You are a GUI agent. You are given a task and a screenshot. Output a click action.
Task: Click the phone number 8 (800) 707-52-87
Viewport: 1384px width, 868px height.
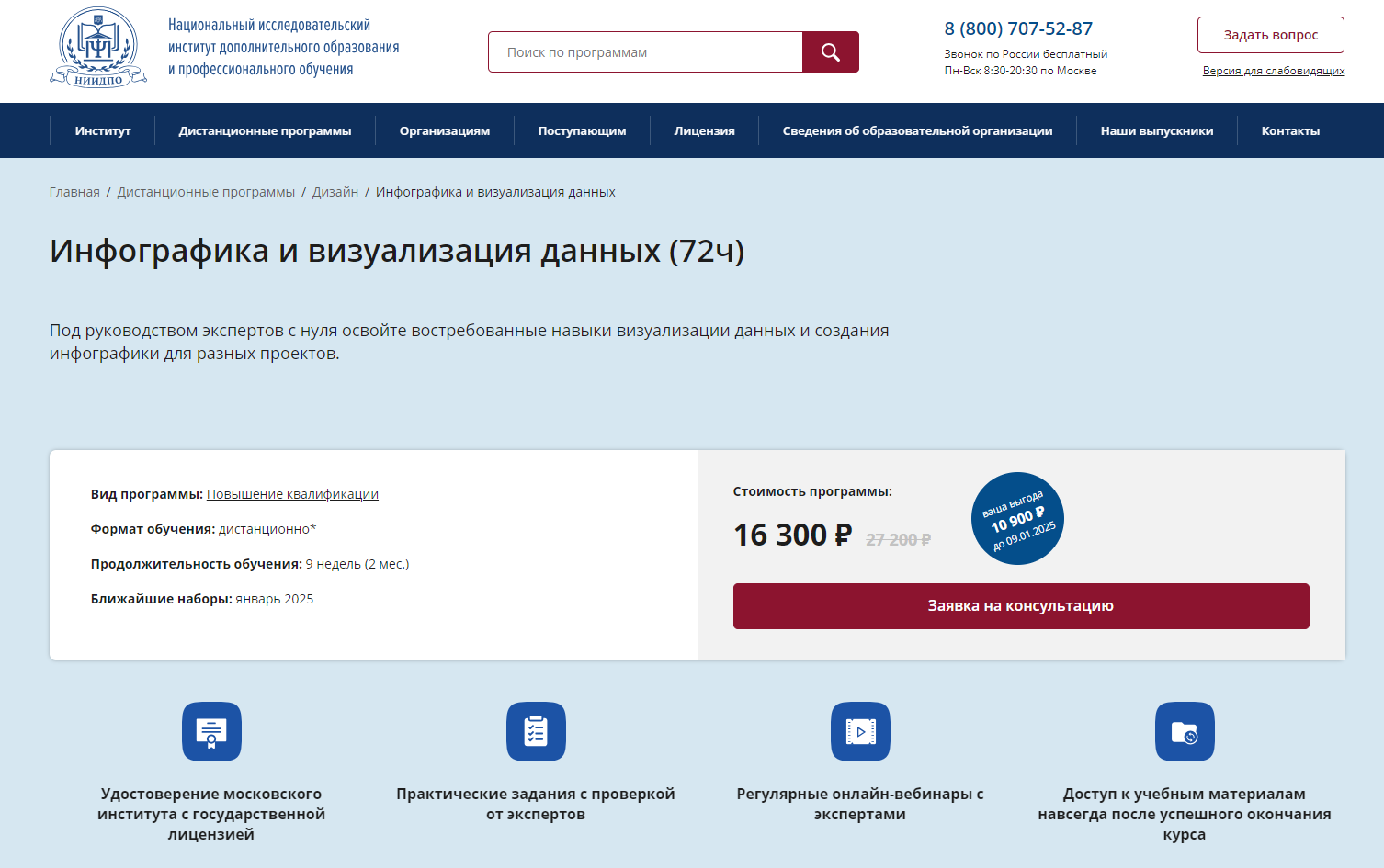pyautogui.click(x=1018, y=28)
